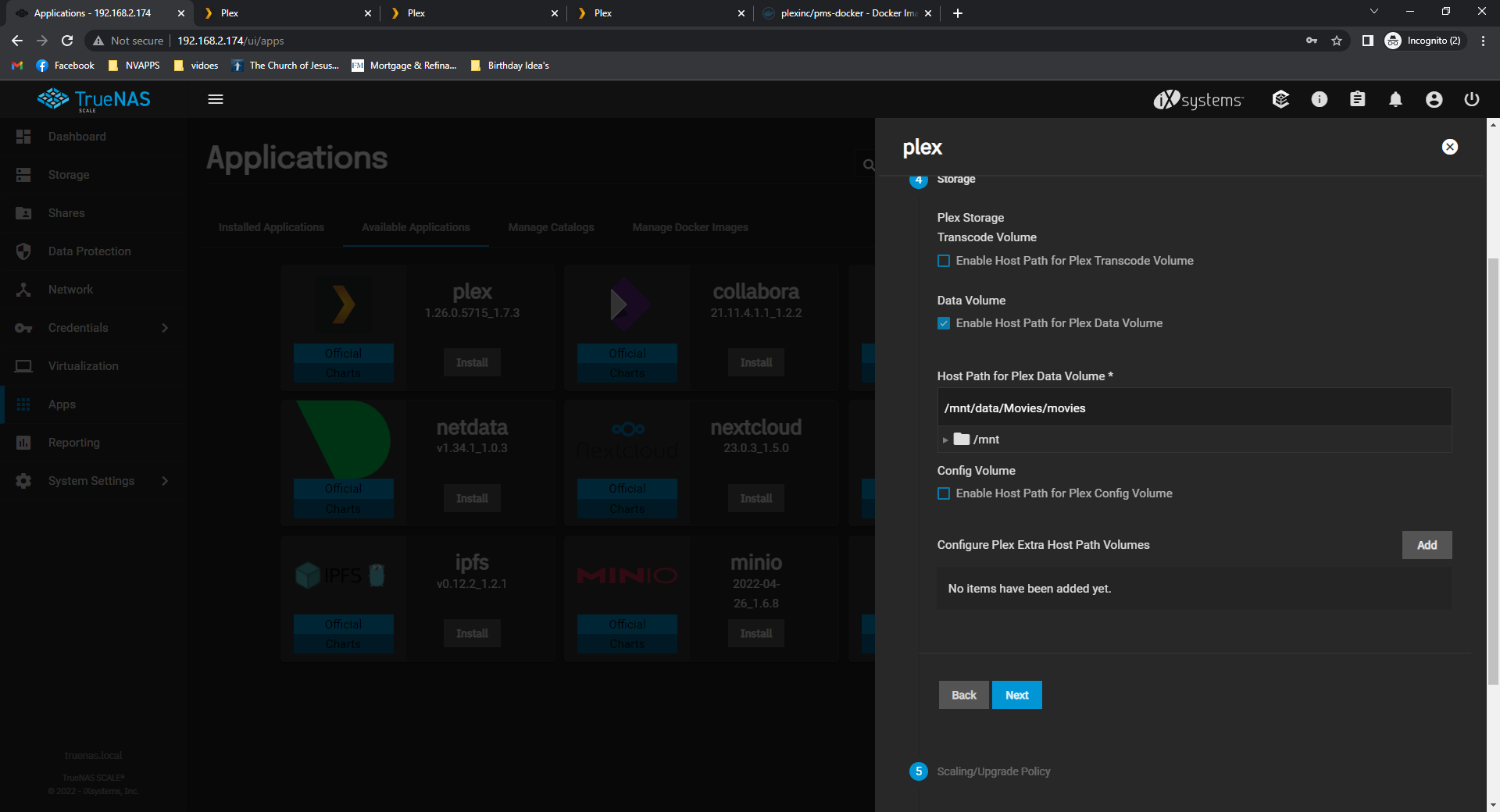Expand the System Settings submenu chevron
The image size is (1500, 812).
(x=165, y=481)
